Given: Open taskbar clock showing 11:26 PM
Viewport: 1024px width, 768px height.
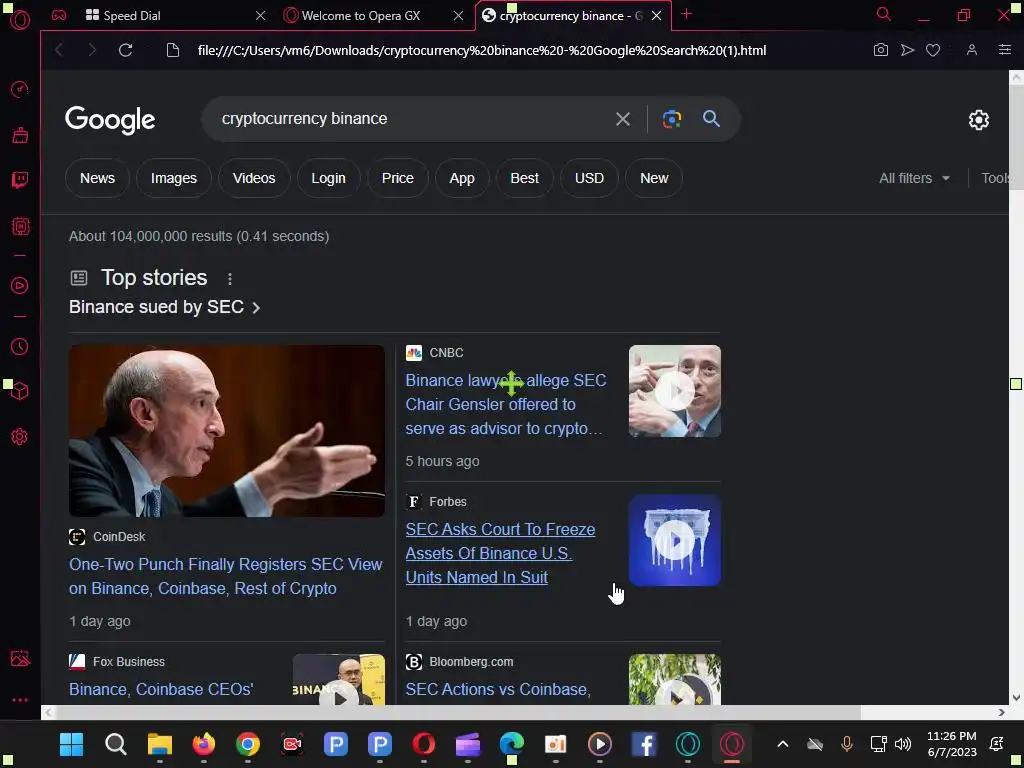Looking at the screenshot, I should click(952, 744).
